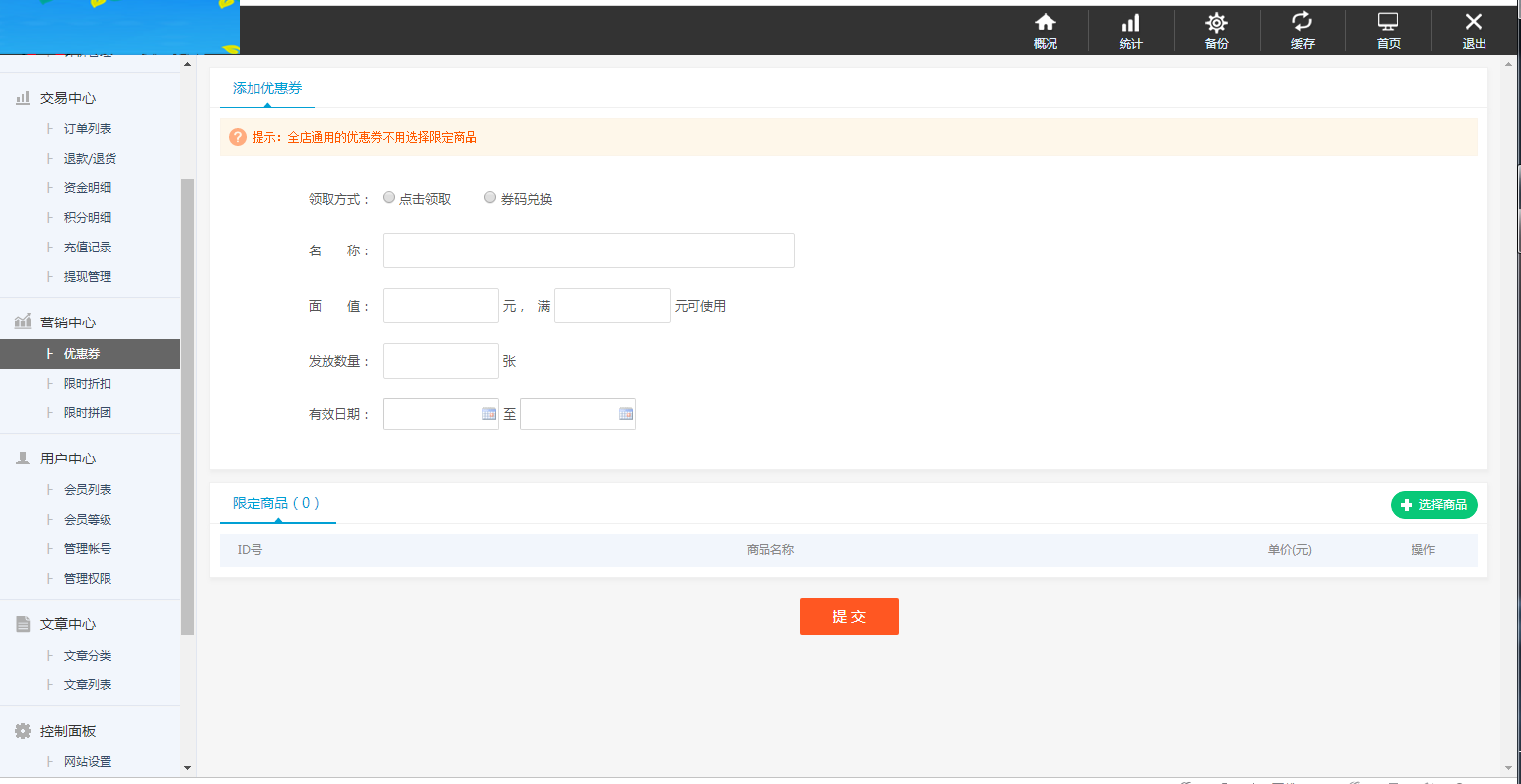This screenshot has height=784, width=1521.
Task: Click the 备份 backup gear icon
Action: point(1216,30)
